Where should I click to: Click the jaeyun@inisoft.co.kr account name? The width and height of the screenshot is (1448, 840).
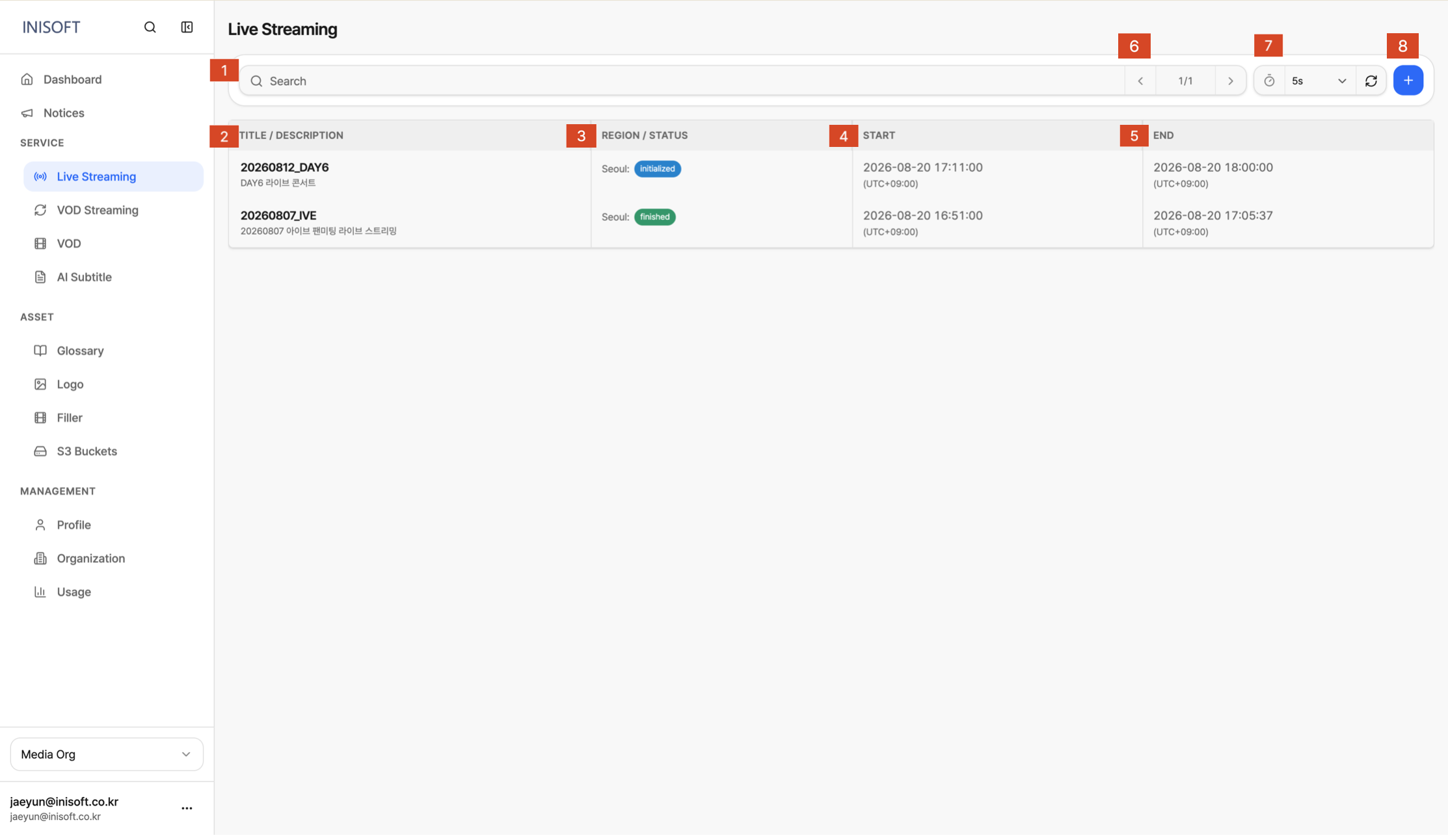click(x=64, y=802)
